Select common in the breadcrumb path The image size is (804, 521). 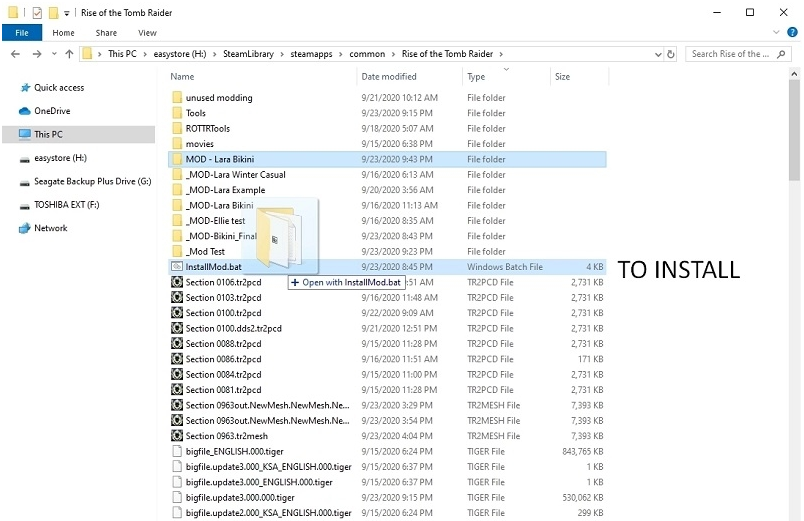pyautogui.click(x=367, y=54)
